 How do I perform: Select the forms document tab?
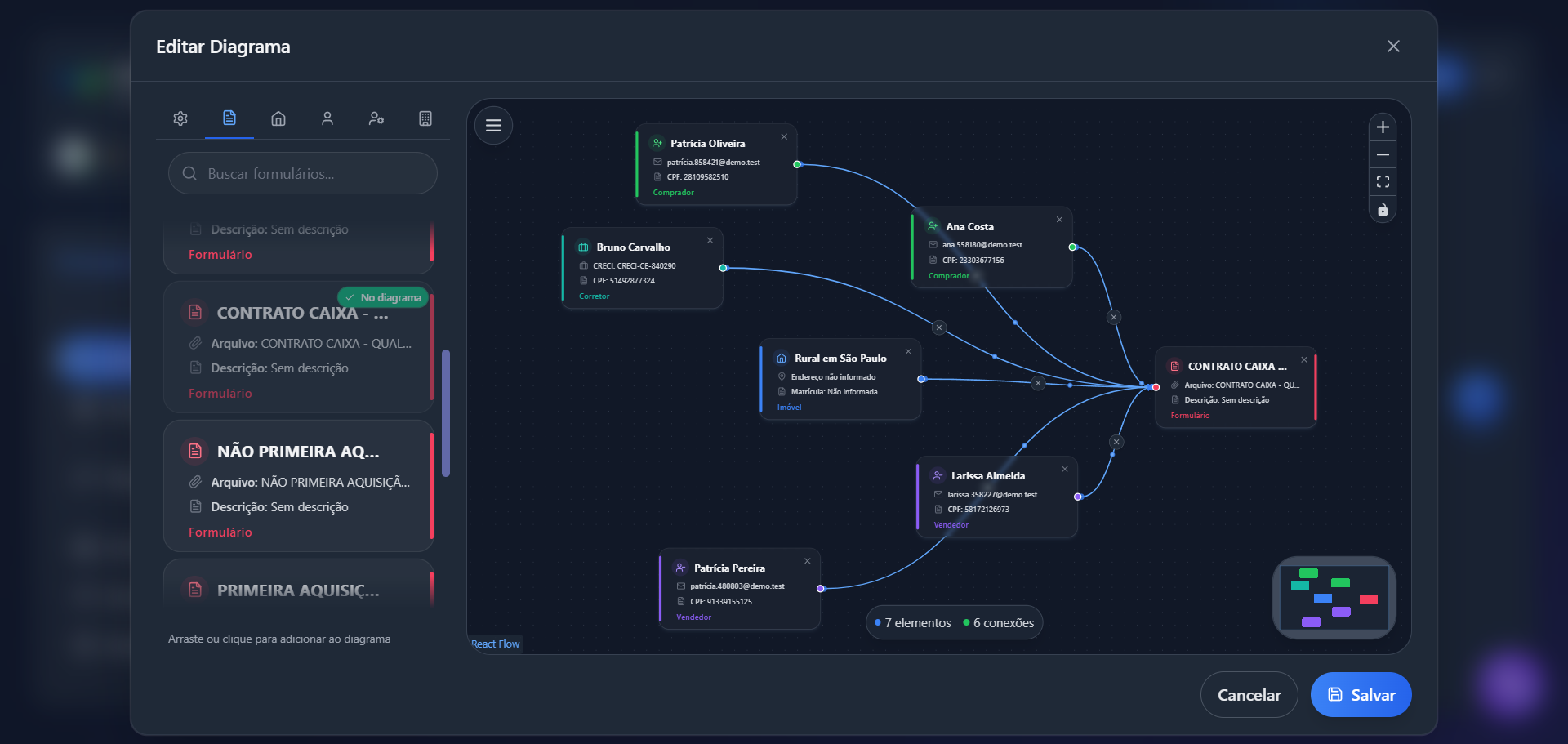click(229, 118)
